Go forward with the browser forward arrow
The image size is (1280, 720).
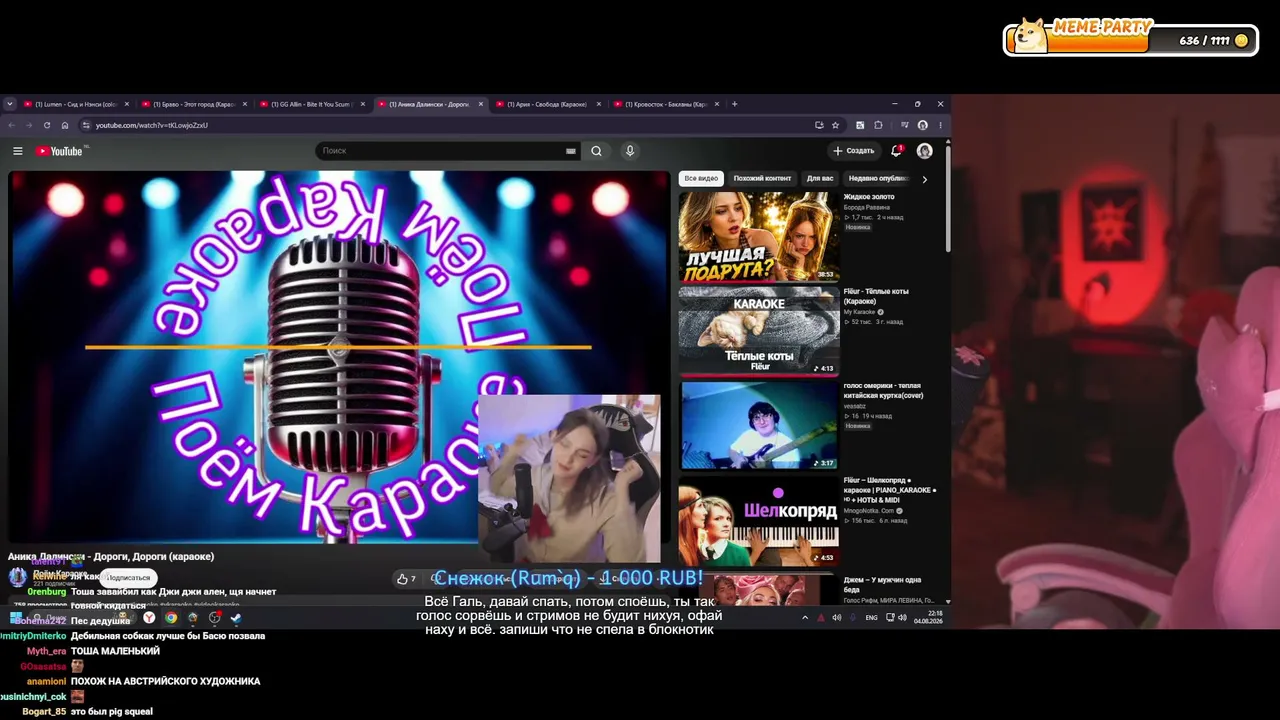[29, 125]
